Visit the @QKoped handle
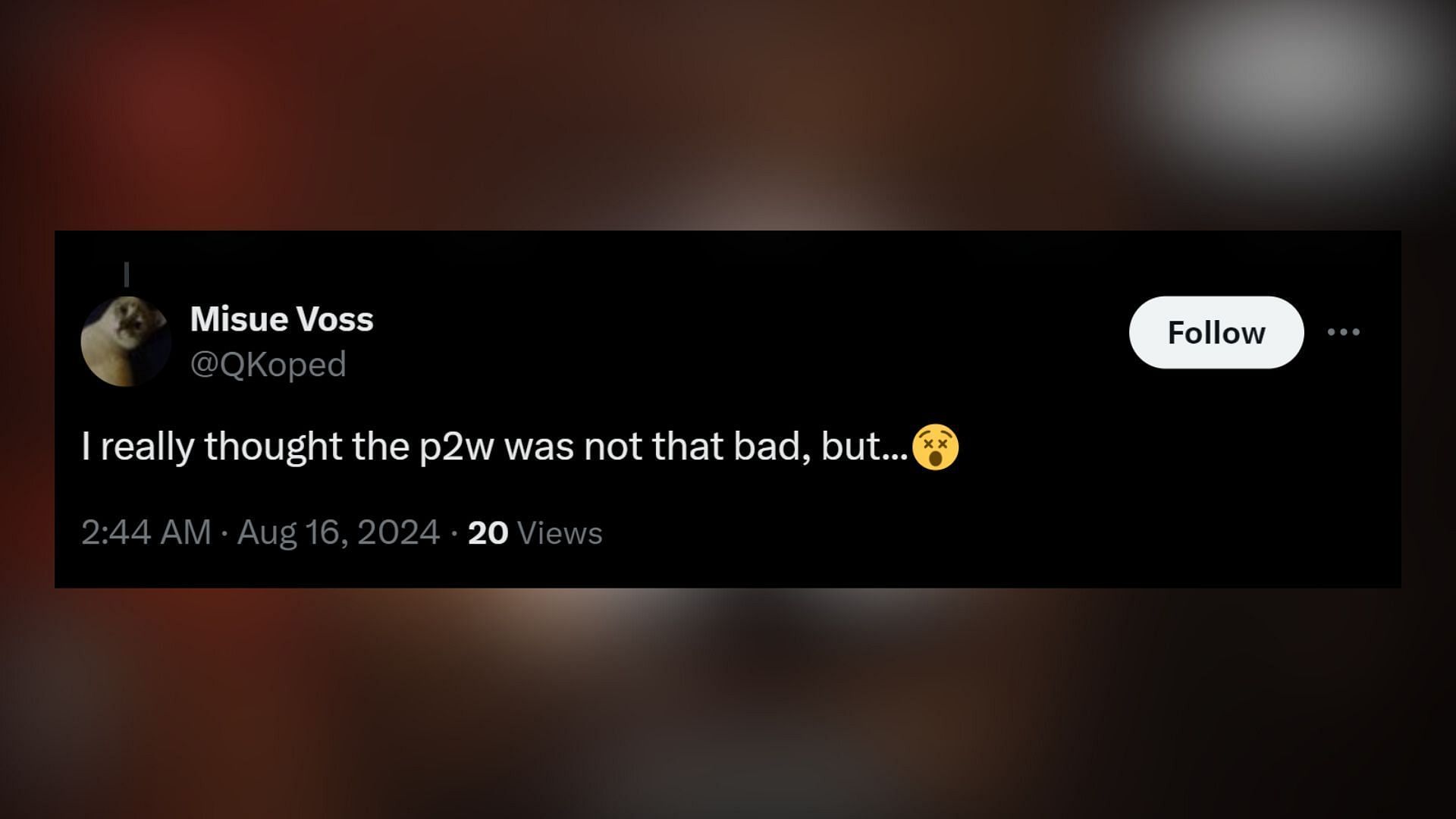Screen dimensions: 1456x819 268,364
